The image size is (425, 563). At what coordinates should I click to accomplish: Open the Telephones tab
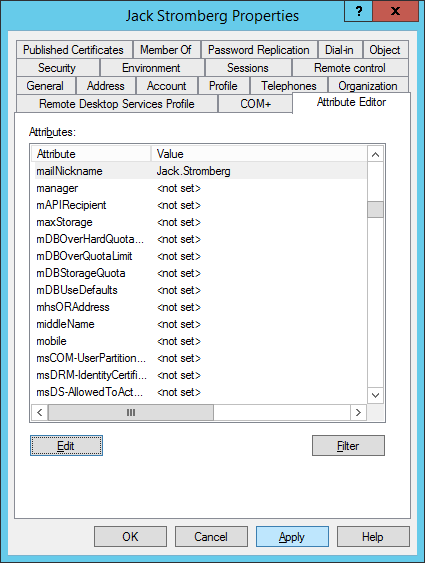[x=289, y=86]
